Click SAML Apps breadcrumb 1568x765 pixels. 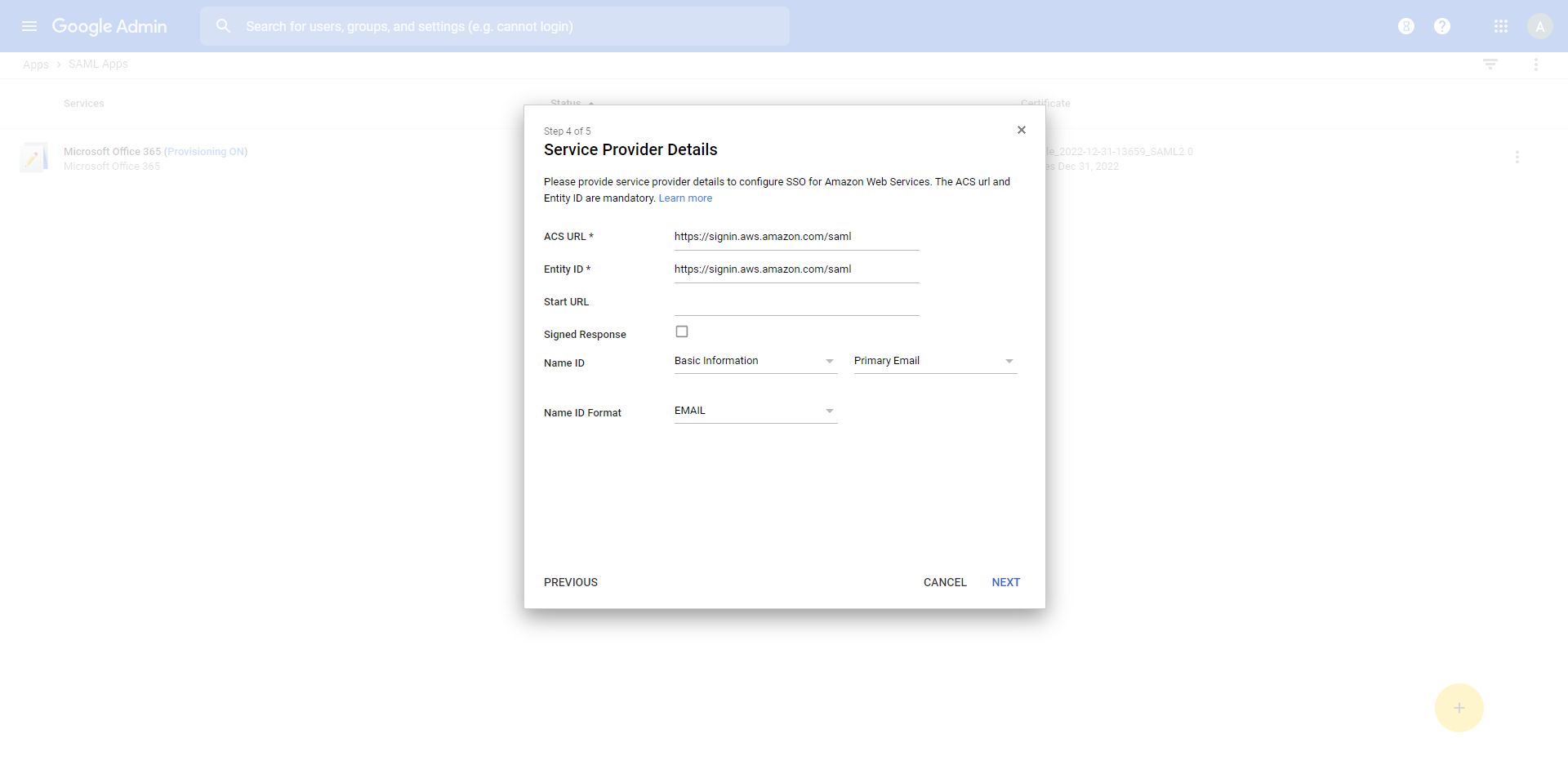tap(98, 64)
